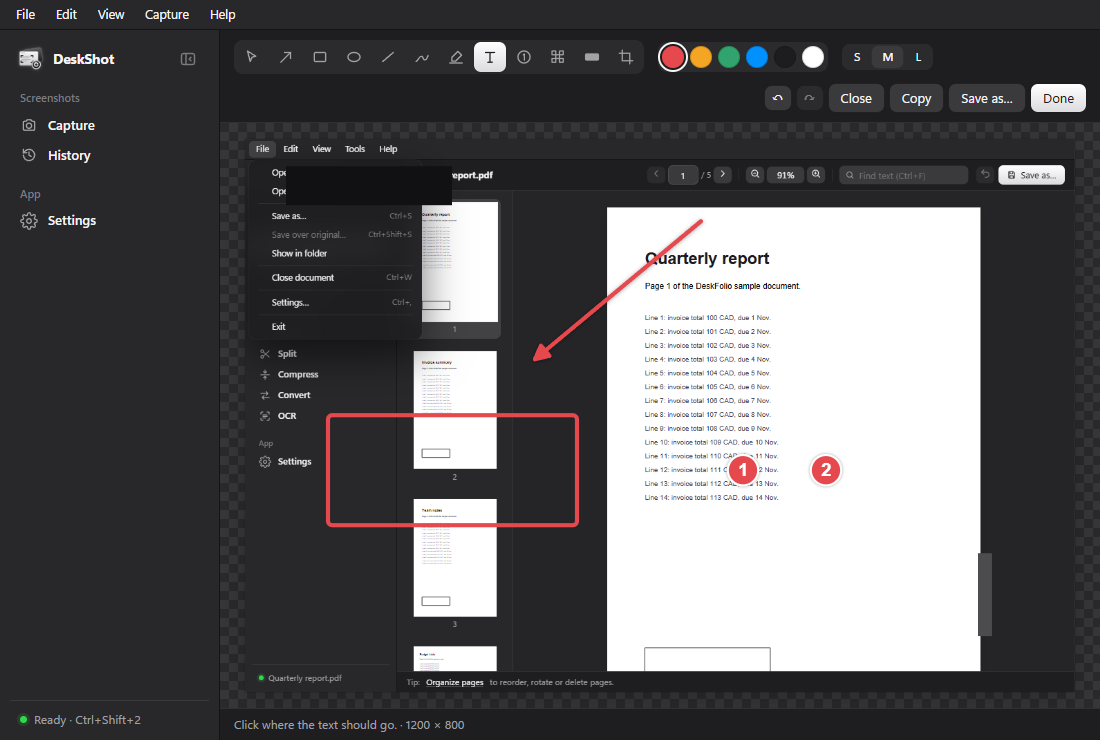
Task: Click the Done button
Action: click(1058, 98)
